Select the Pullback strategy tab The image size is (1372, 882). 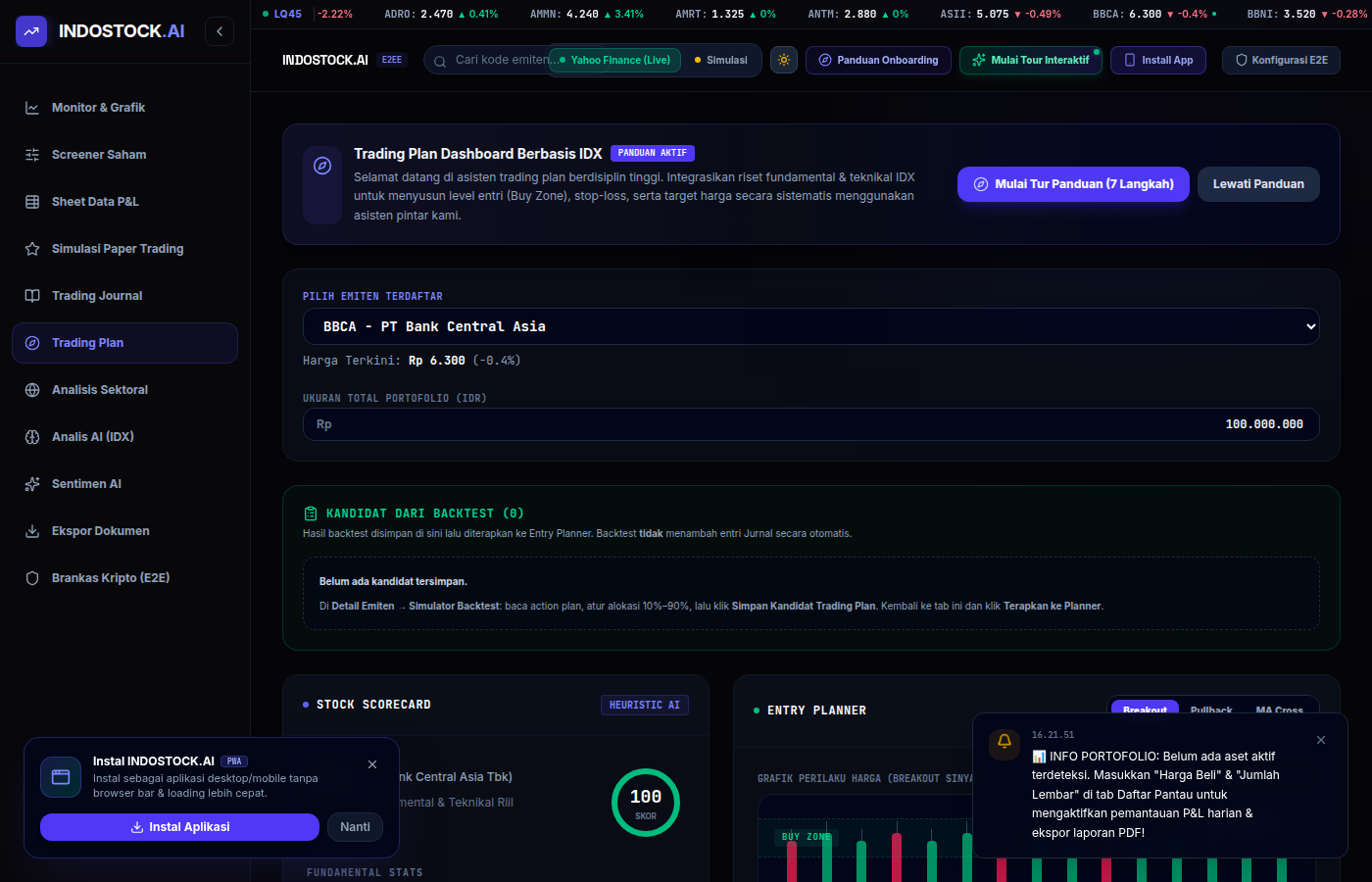(1211, 710)
